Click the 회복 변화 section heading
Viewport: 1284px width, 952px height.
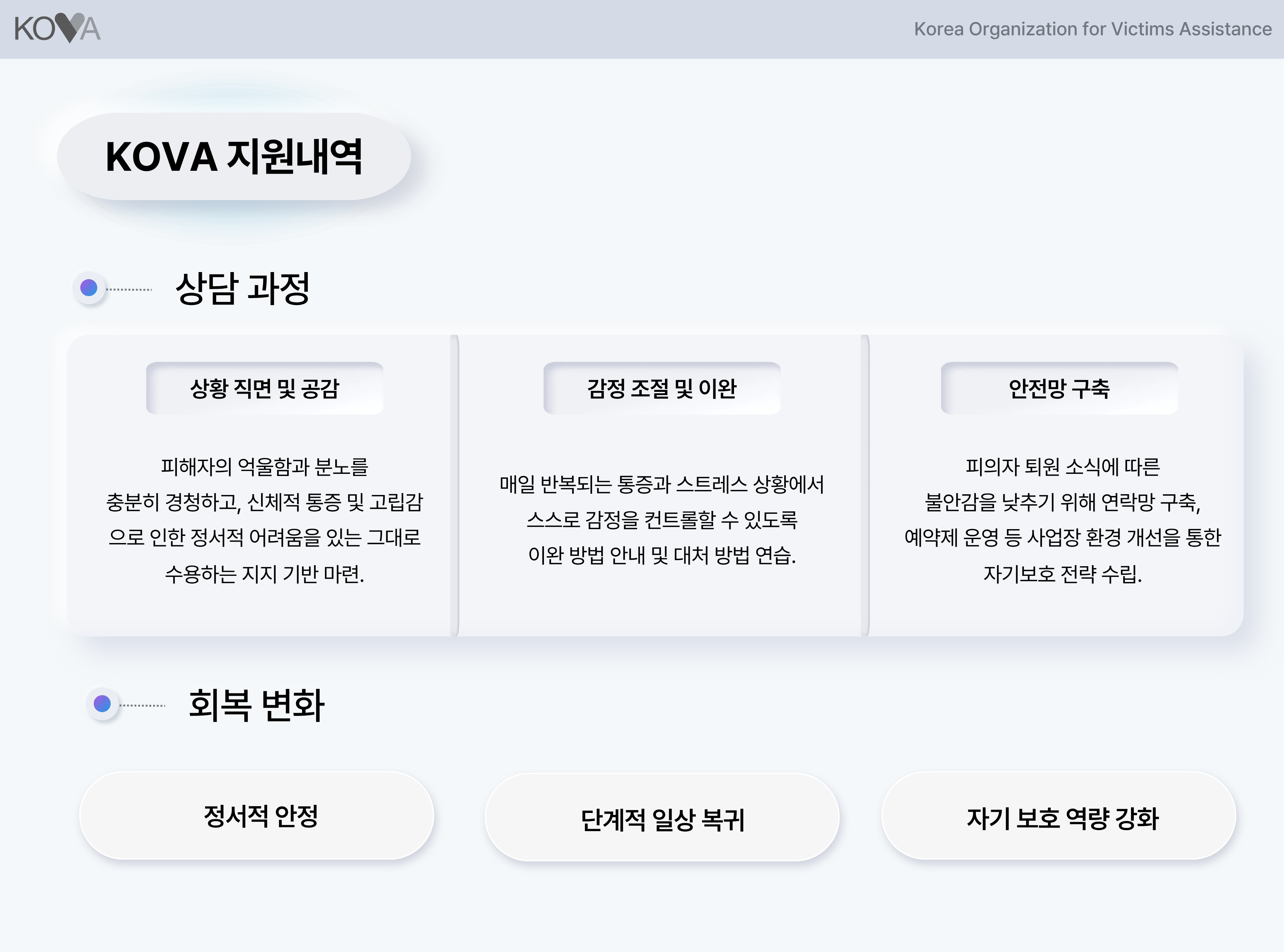point(256,705)
